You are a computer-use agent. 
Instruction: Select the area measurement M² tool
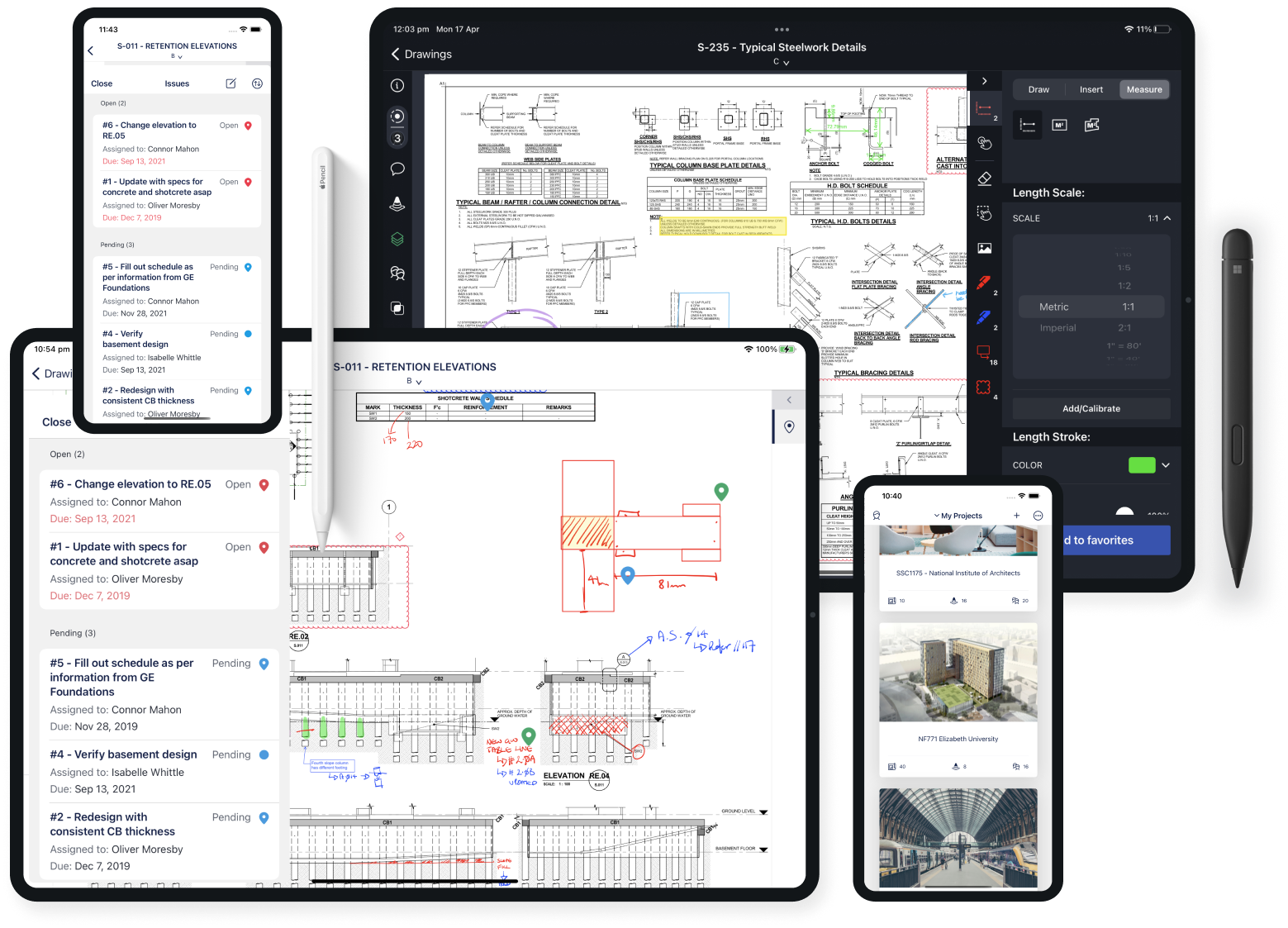point(1059,124)
